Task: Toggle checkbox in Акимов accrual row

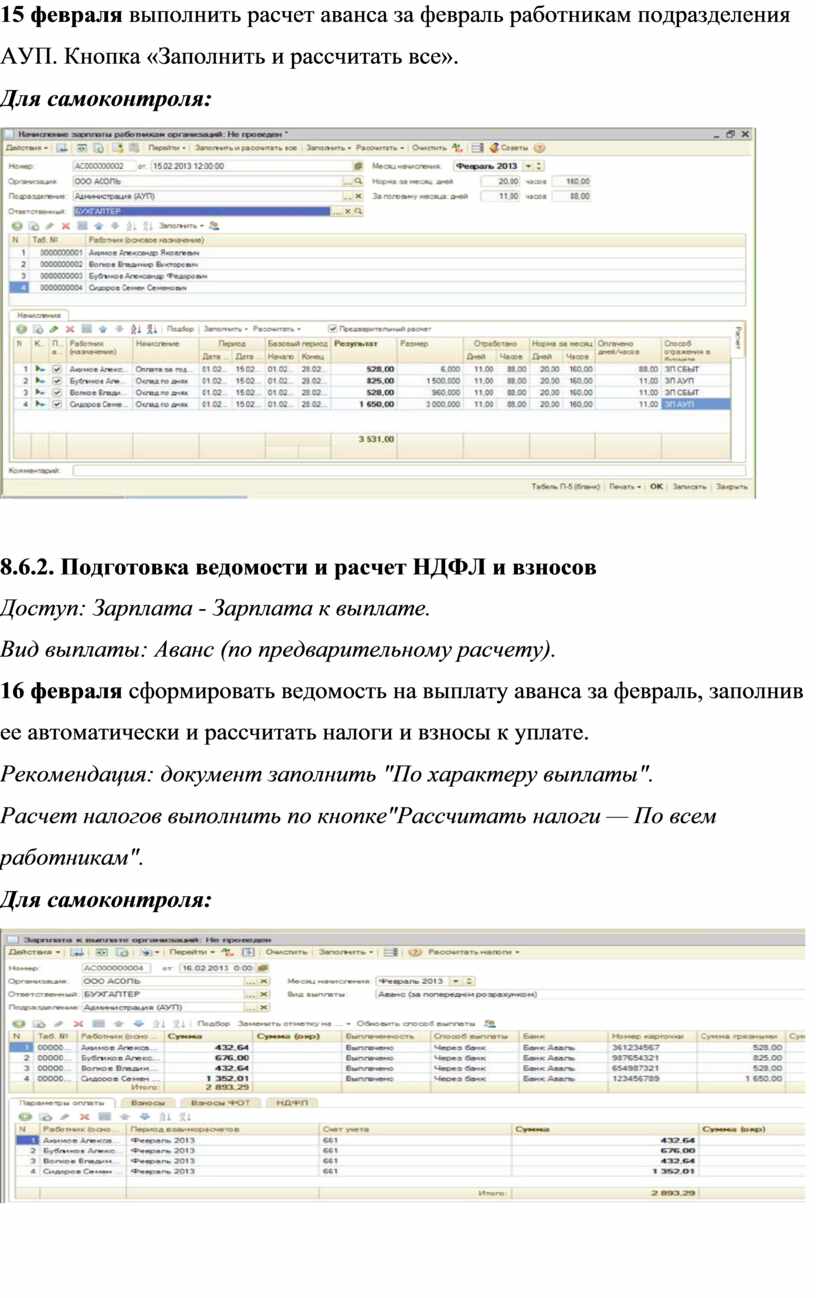Action: point(57,369)
